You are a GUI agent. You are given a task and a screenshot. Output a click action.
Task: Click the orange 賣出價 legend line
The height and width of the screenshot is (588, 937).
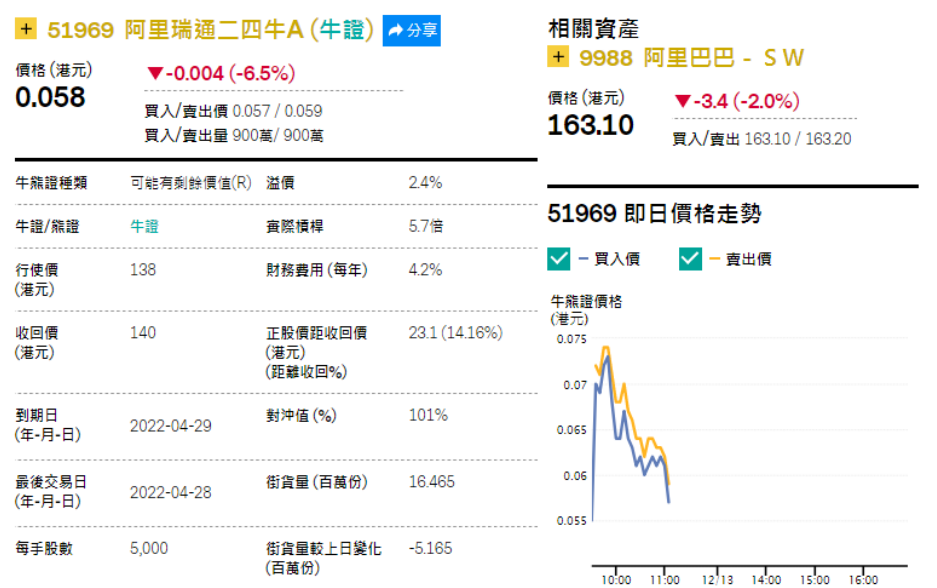click(715, 259)
